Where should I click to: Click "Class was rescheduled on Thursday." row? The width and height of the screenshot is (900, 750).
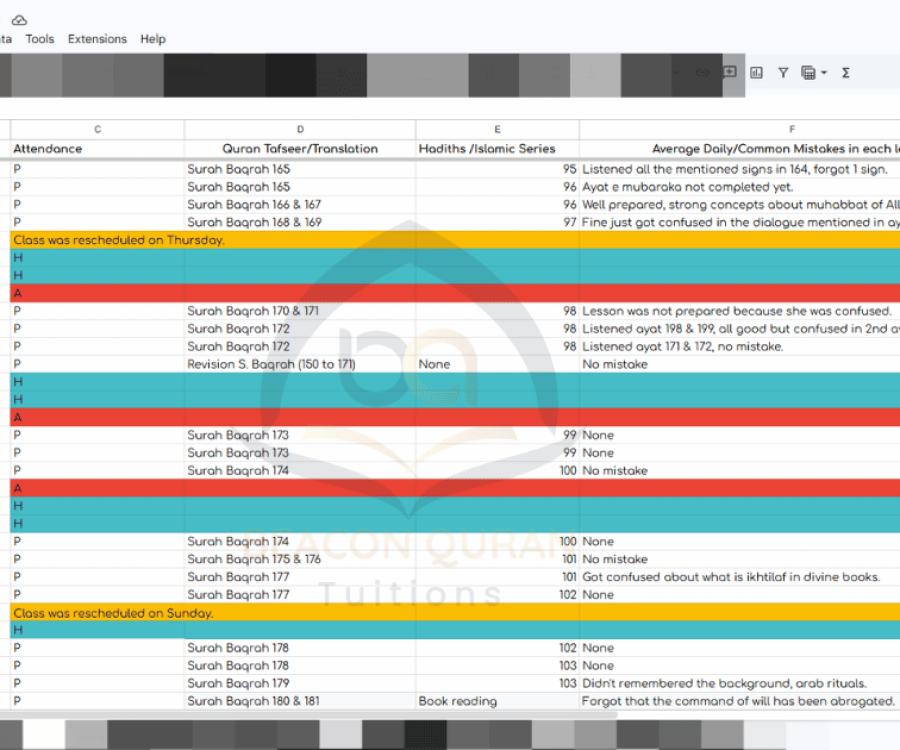455,240
